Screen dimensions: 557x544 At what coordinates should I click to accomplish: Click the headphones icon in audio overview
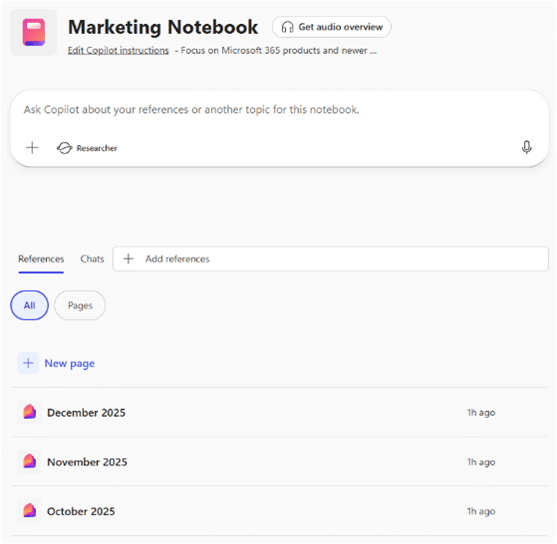[287, 27]
